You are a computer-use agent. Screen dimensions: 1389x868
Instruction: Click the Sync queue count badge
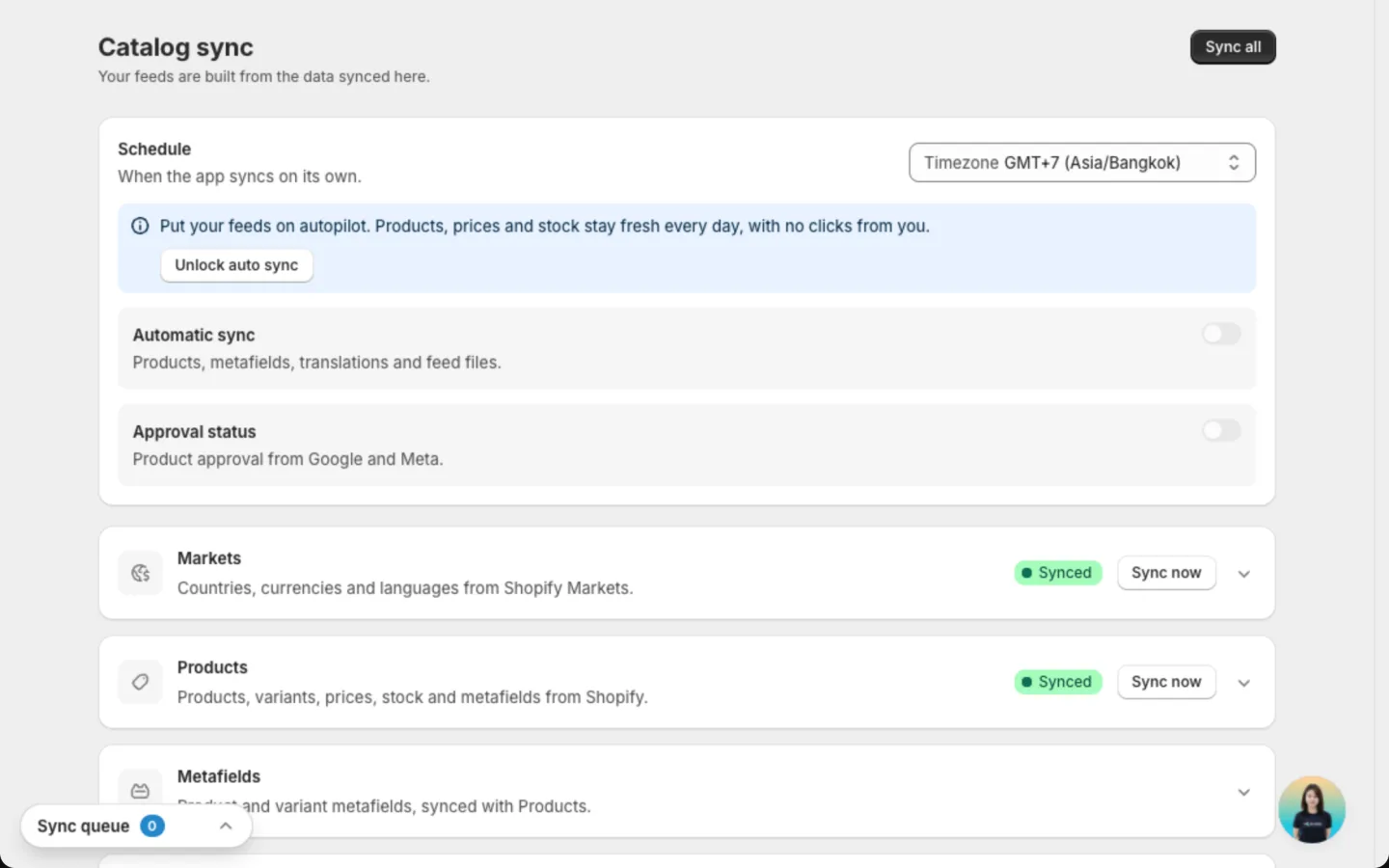tap(152, 826)
